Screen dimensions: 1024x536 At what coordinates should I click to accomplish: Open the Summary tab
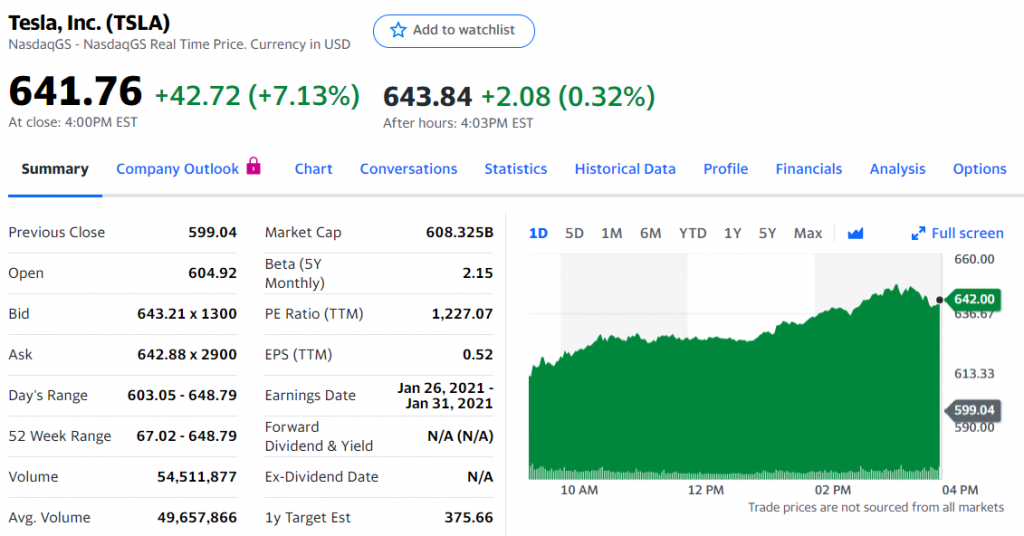point(55,169)
